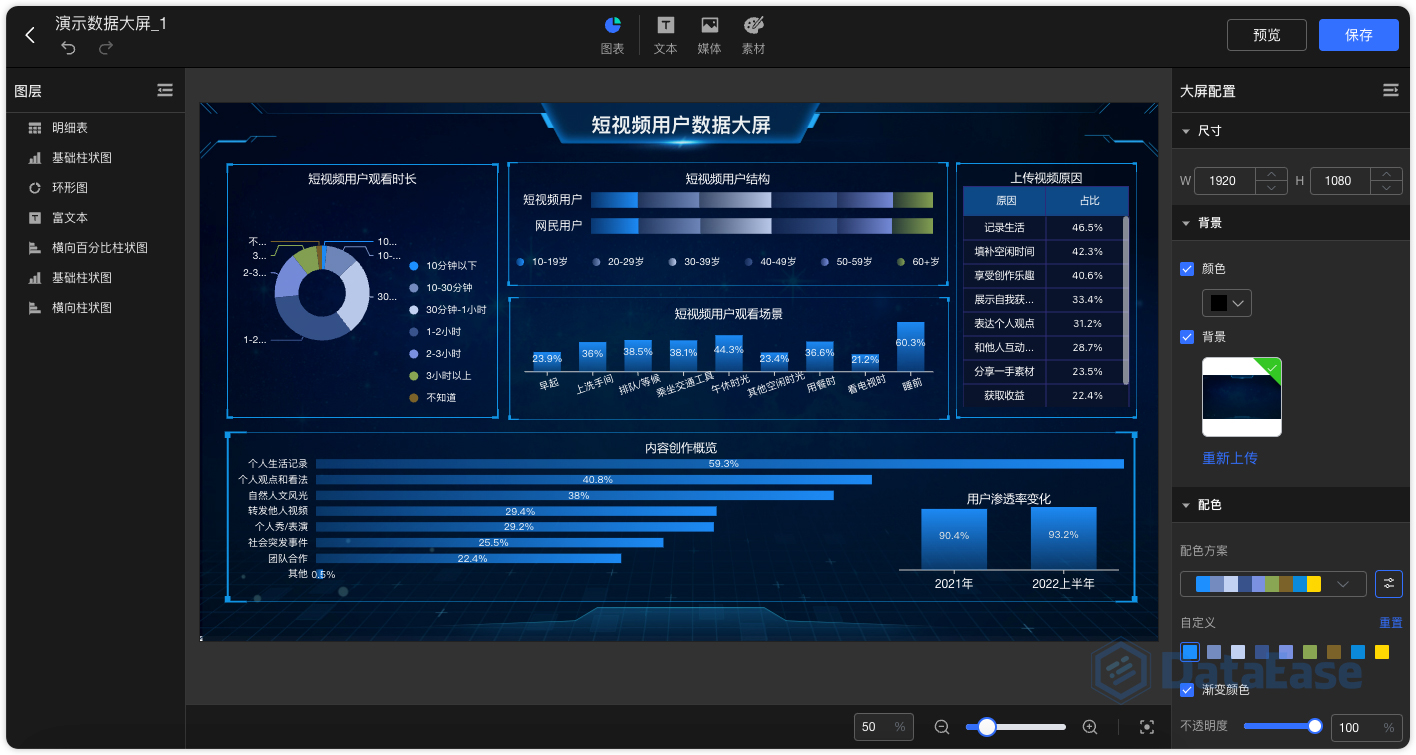The width and height of the screenshot is (1416, 755).
Task: Select the 明细表 layer icon
Action: click(35, 128)
